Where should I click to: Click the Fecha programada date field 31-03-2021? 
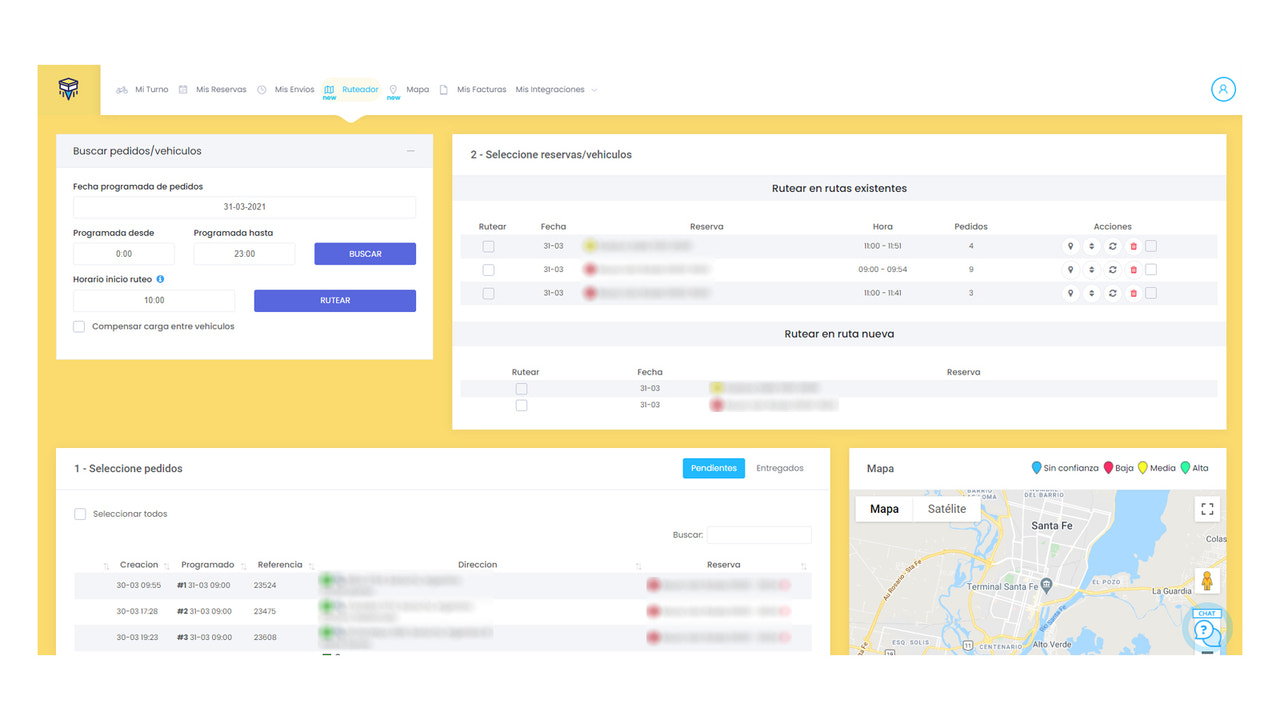(x=244, y=207)
